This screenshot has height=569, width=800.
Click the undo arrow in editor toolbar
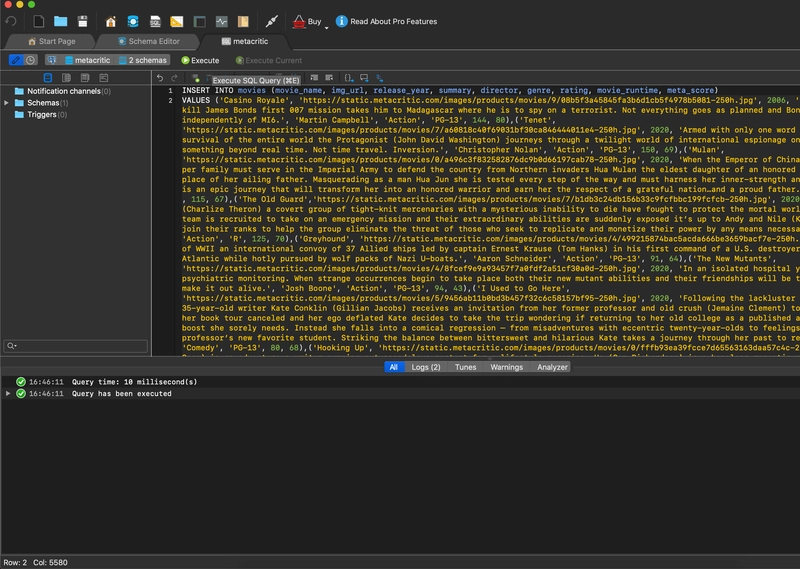[x=160, y=78]
